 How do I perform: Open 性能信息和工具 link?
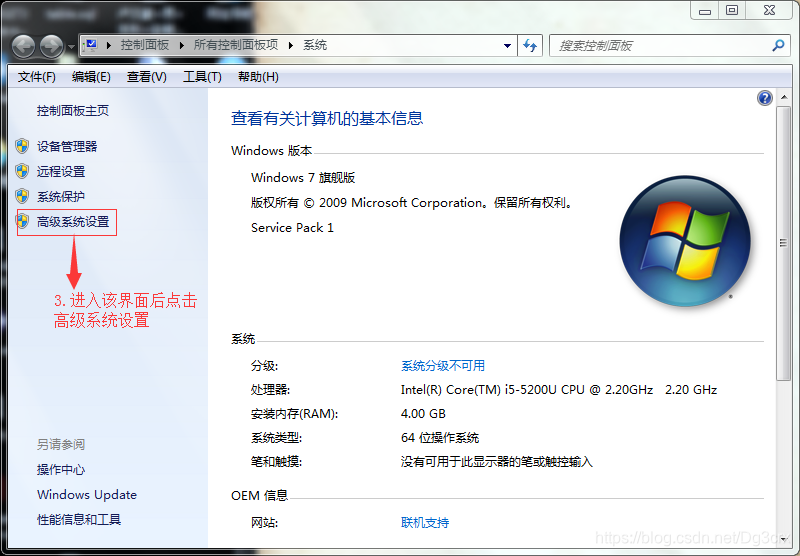pyautogui.click(x=79, y=520)
